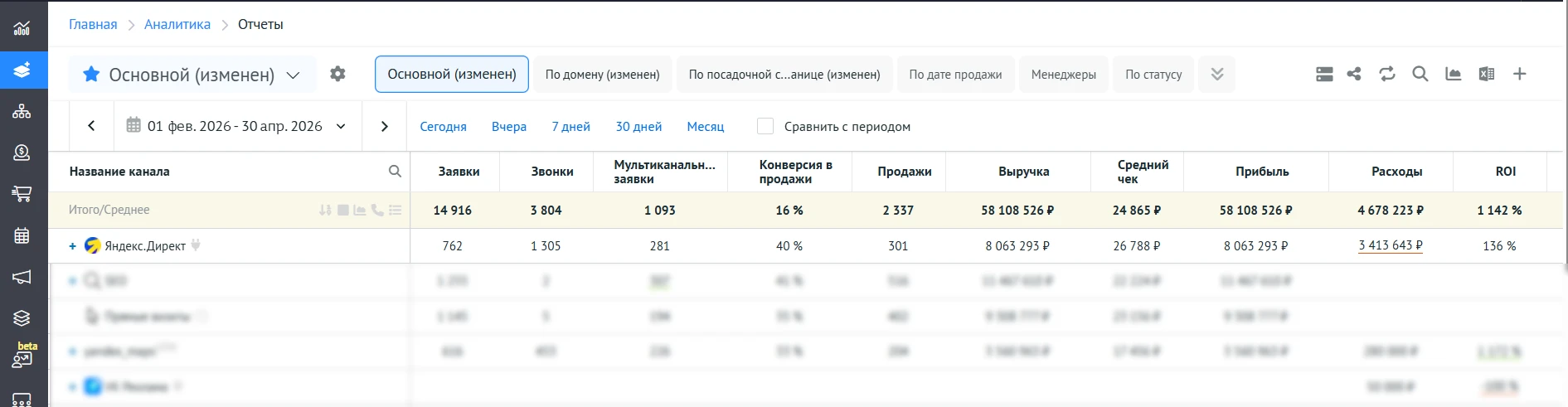1568x407 pixels.
Task: Click the square icon in Итого/Среднее row
Action: 342,211
